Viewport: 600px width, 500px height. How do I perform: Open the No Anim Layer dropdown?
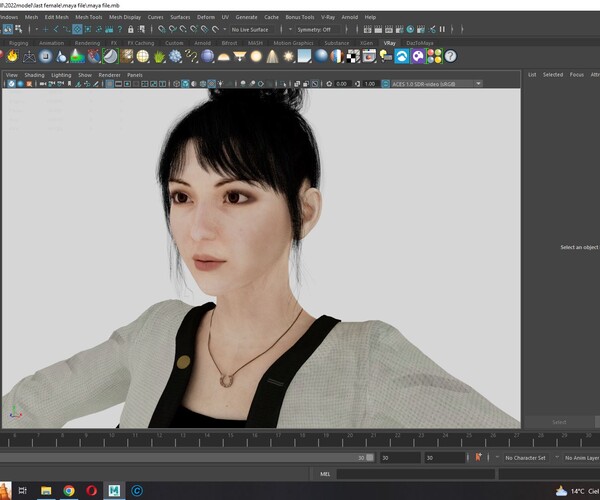point(582,458)
